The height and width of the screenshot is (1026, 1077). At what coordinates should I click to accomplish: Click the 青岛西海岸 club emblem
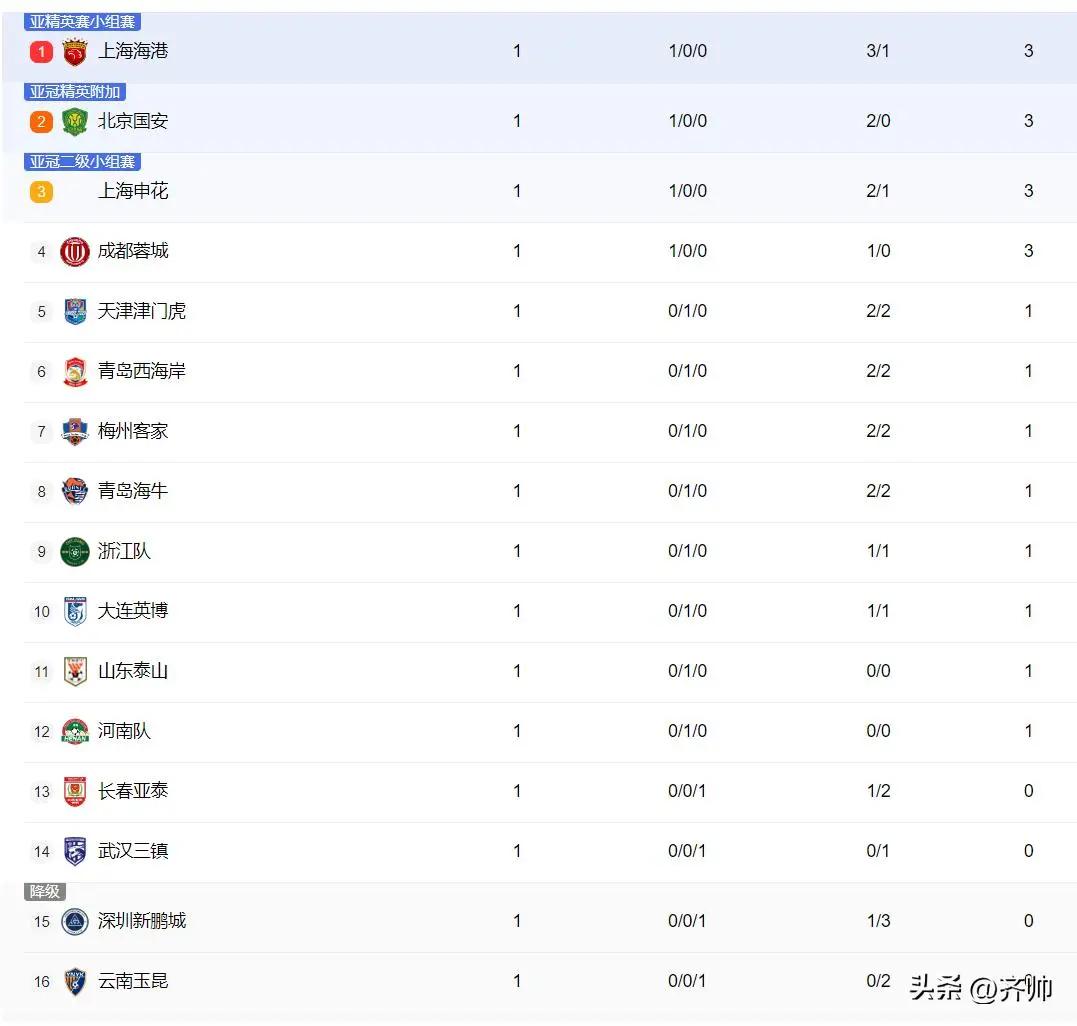click(75, 372)
